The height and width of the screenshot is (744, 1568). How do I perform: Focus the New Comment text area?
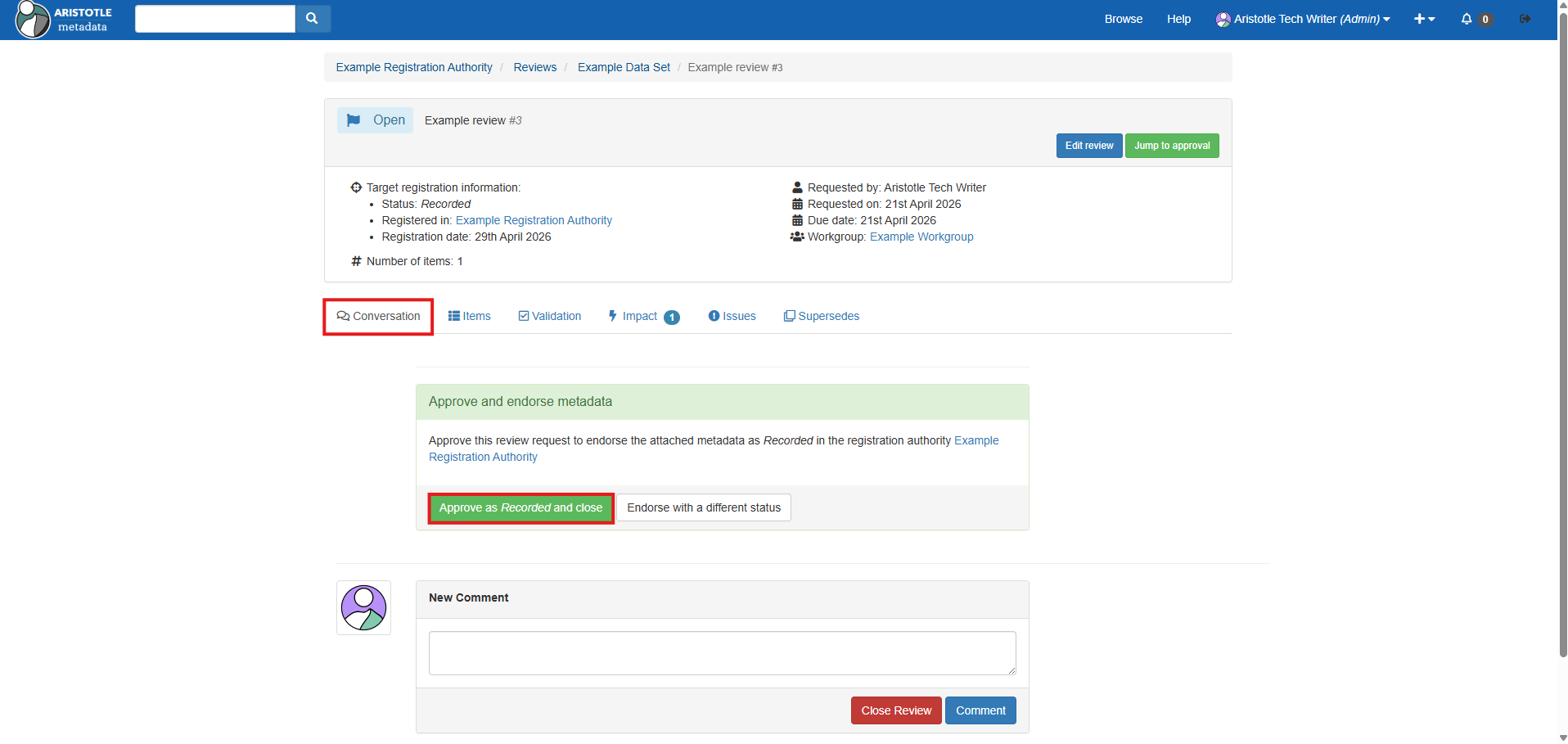pos(722,652)
